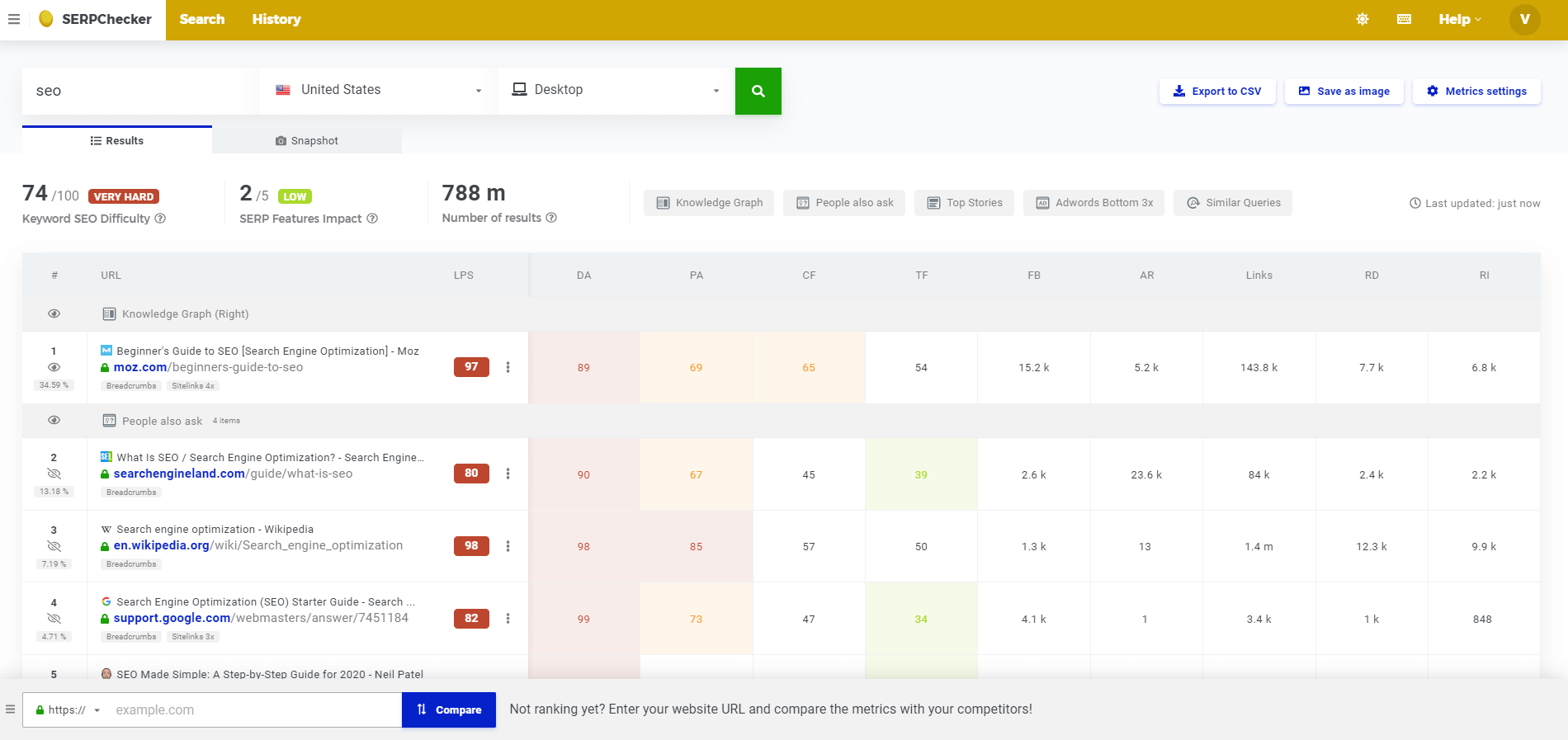1568x740 pixels.
Task: Show help for SERP Features Impact
Action: coord(372,219)
